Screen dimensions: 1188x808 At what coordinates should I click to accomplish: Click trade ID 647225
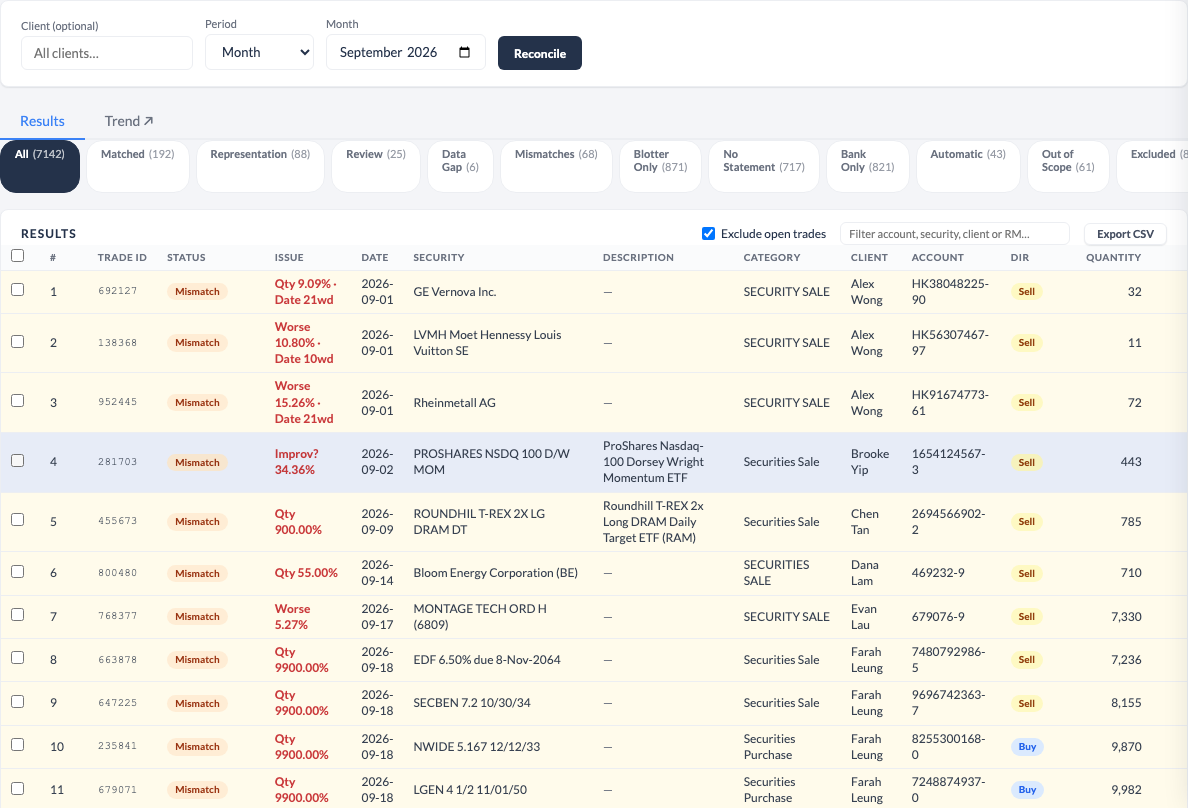coord(117,703)
